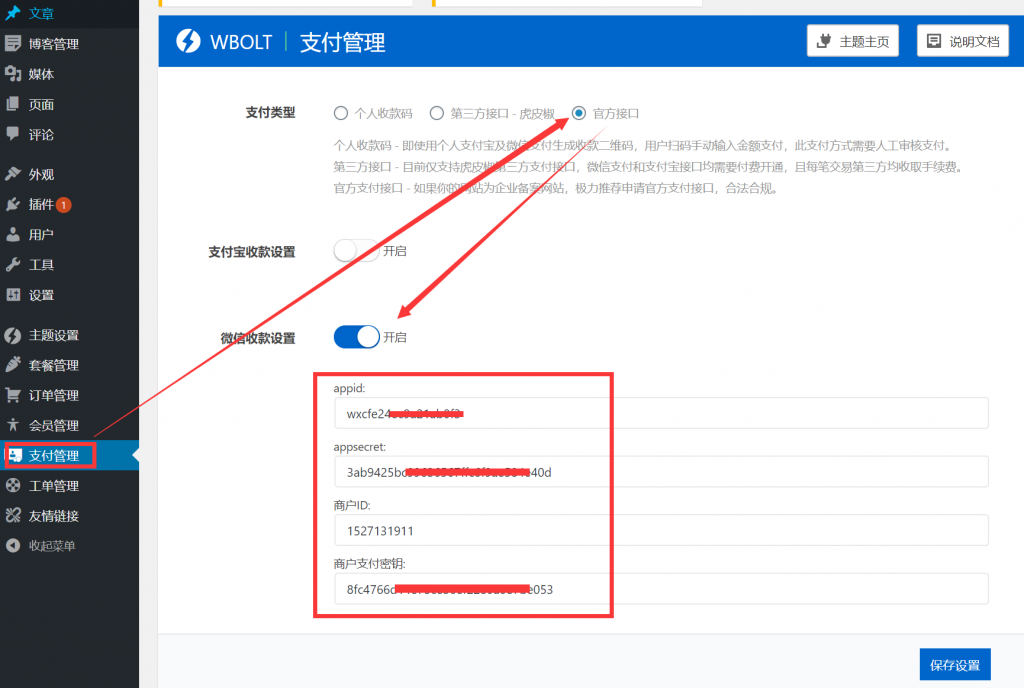Click the 插件 plugin icon
The width and height of the screenshot is (1024, 688).
coord(13,204)
